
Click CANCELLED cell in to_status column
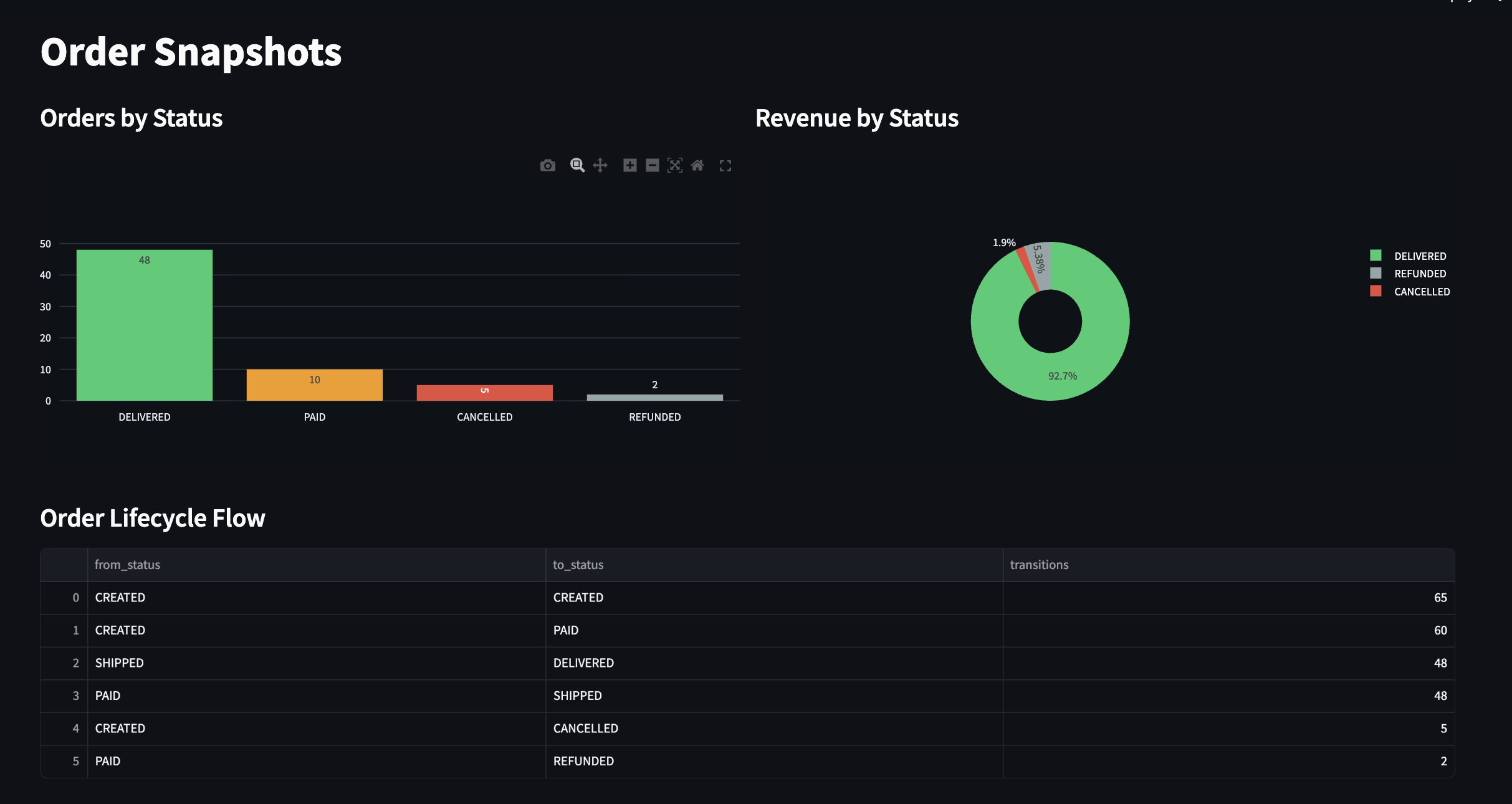click(774, 729)
